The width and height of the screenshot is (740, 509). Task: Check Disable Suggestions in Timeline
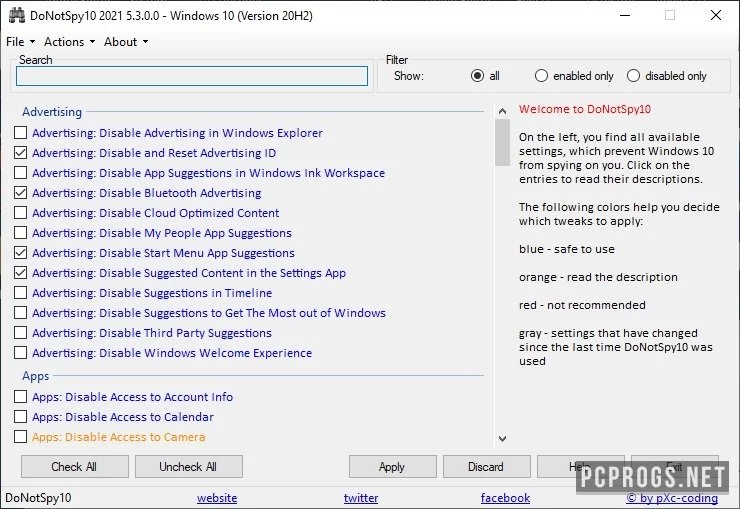(20, 292)
